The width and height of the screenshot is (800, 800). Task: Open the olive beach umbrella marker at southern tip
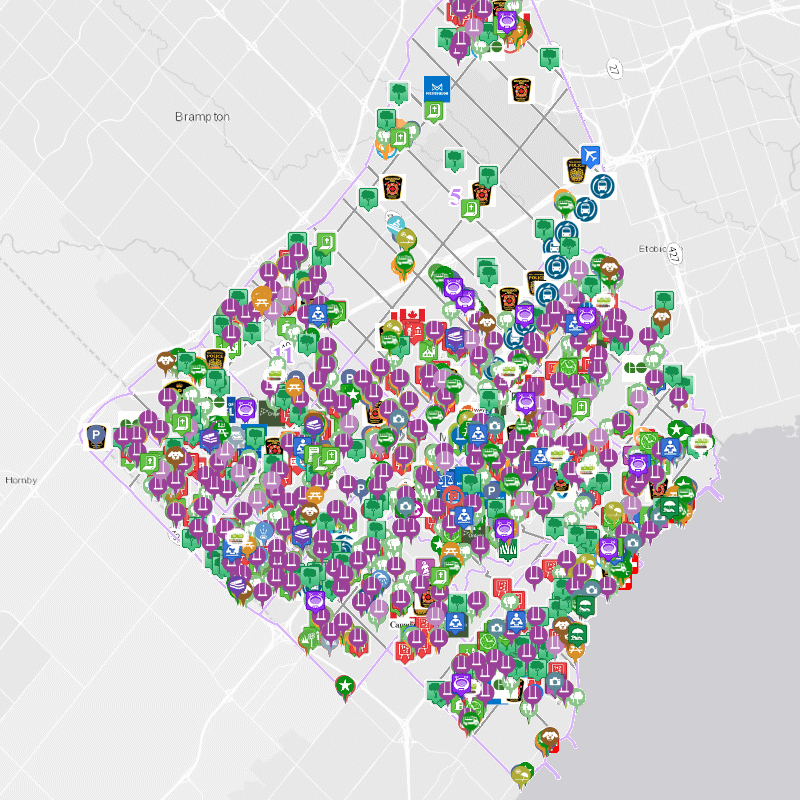pyautogui.click(x=521, y=773)
